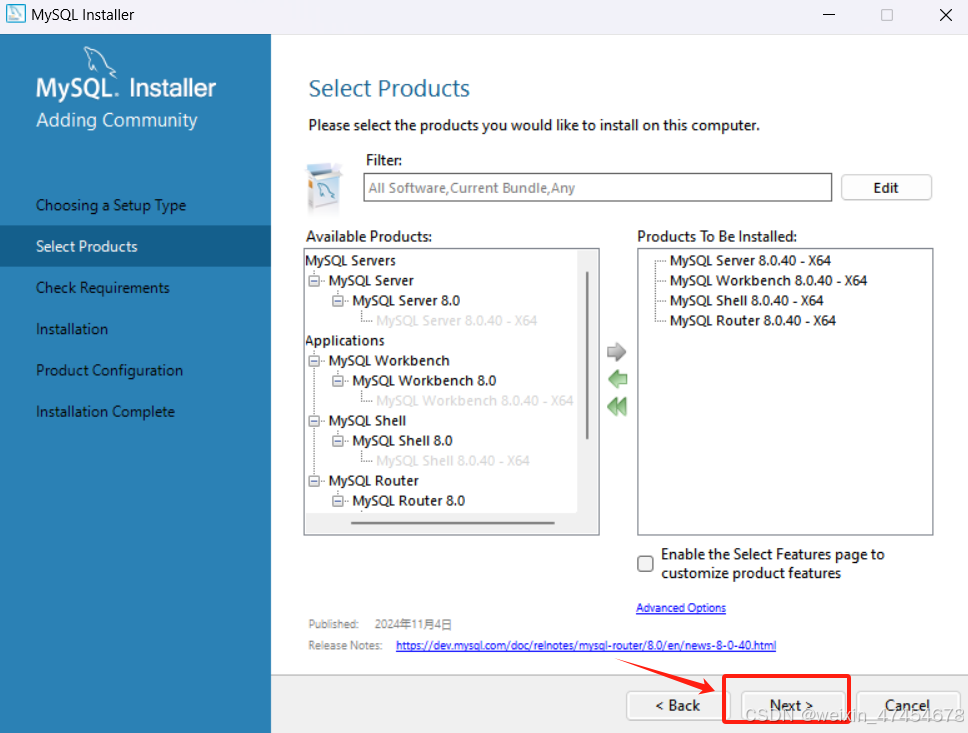
Task: Open the release notes URL link
Action: point(586,645)
